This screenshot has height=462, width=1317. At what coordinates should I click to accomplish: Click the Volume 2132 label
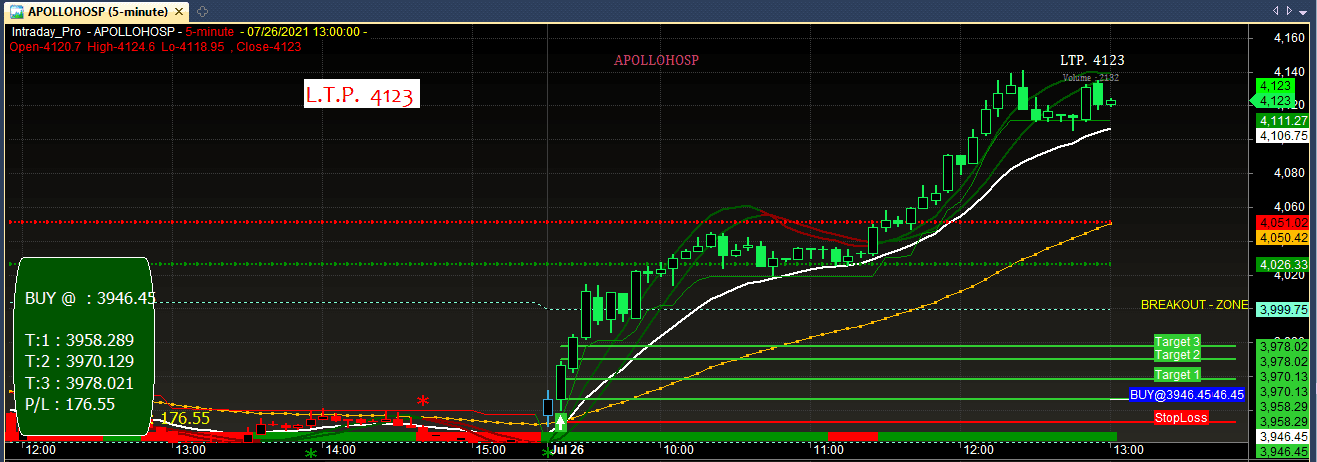click(x=1091, y=77)
